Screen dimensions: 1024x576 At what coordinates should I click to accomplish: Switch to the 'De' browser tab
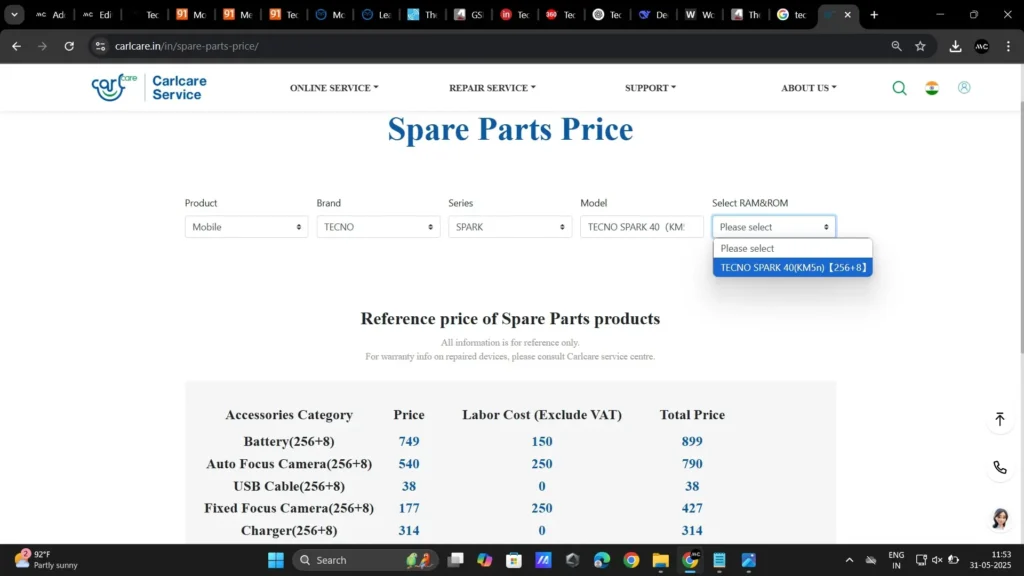[x=653, y=14]
